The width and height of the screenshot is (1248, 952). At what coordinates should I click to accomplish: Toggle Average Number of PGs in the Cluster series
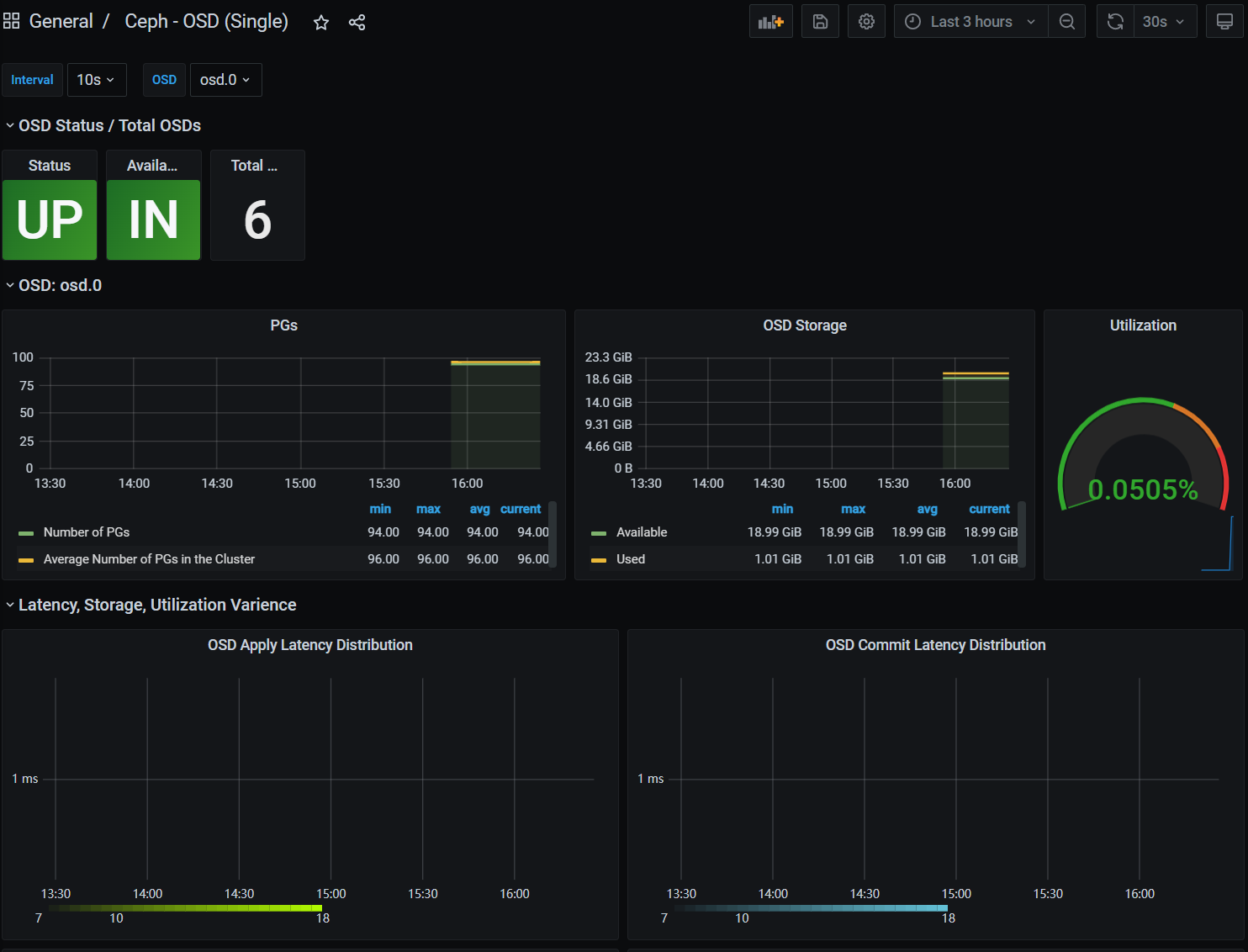coord(149,559)
